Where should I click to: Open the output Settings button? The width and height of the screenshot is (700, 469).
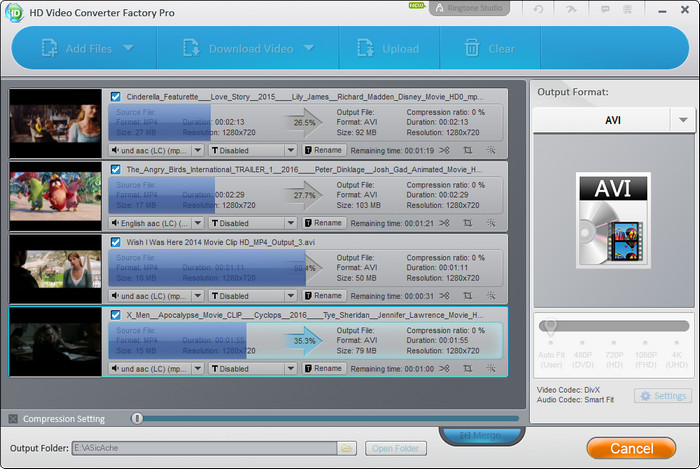pyautogui.click(x=663, y=396)
